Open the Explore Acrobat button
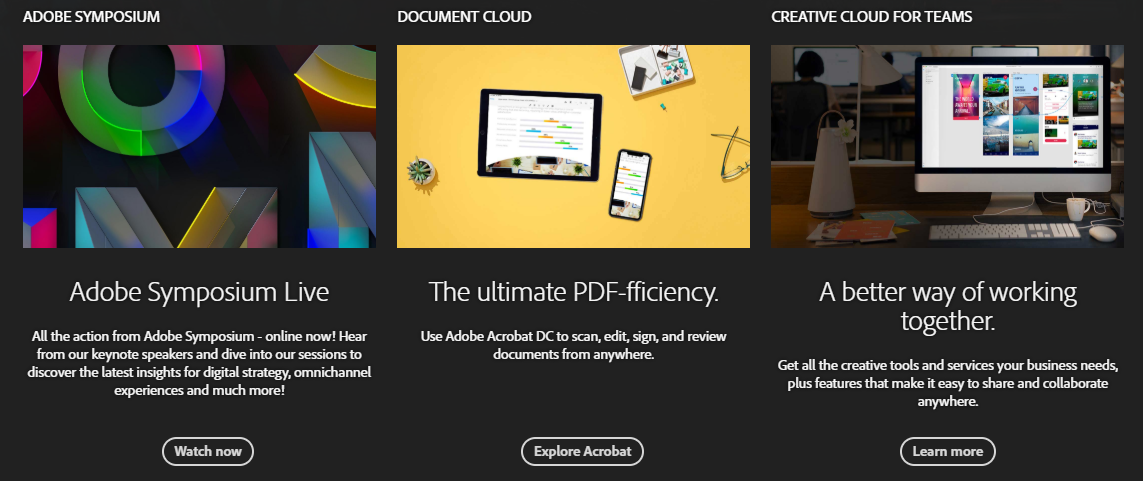Viewport: 1143px width, 481px height. (x=582, y=451)
